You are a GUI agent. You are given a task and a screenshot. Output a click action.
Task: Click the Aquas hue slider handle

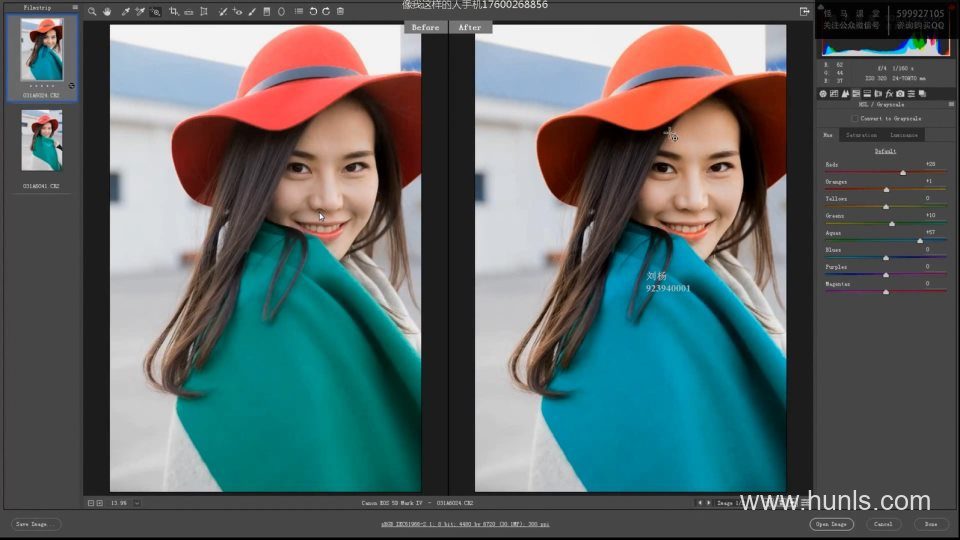(920, 240)
